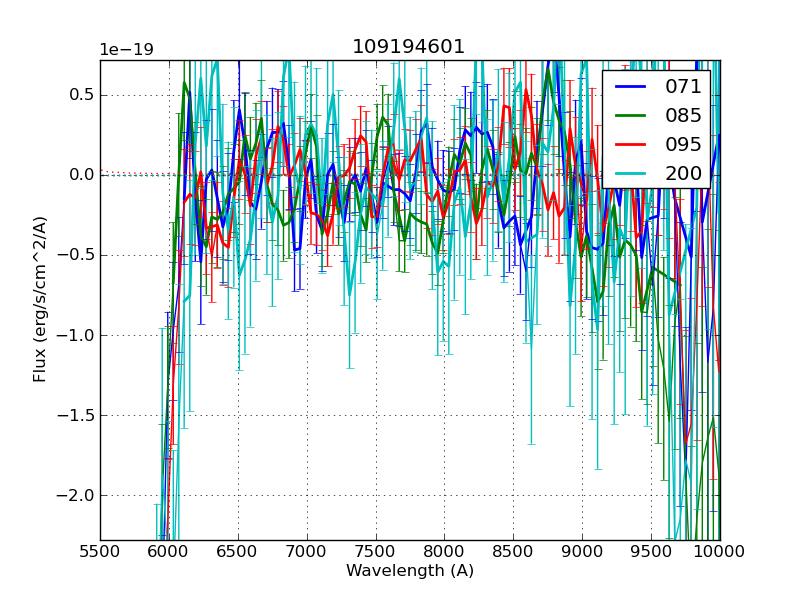The image size is (800, 600).
Task: Select the blue line swatch for 071
Action: point(630,87)
